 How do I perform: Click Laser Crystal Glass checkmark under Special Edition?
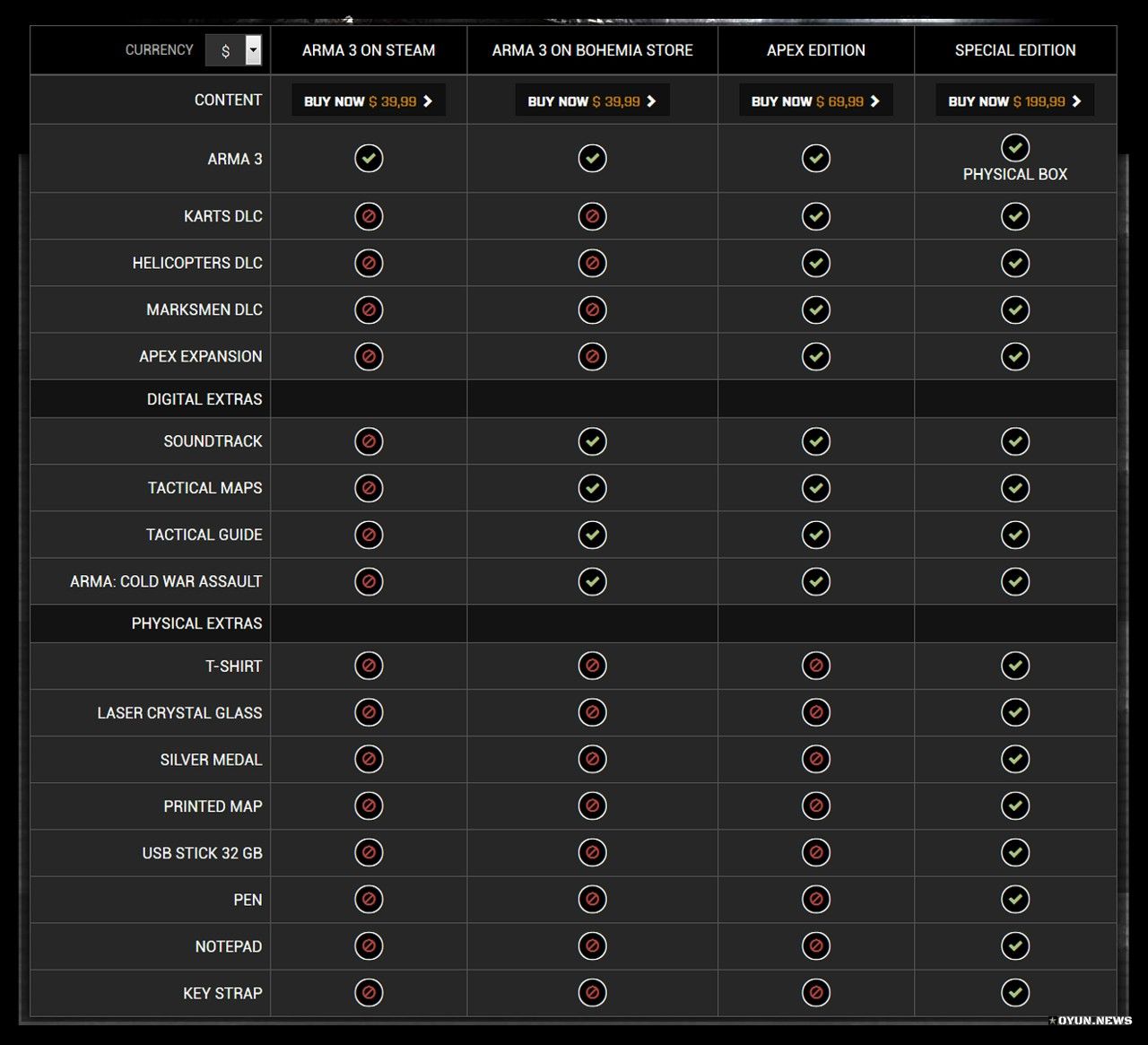point(1015,712)
